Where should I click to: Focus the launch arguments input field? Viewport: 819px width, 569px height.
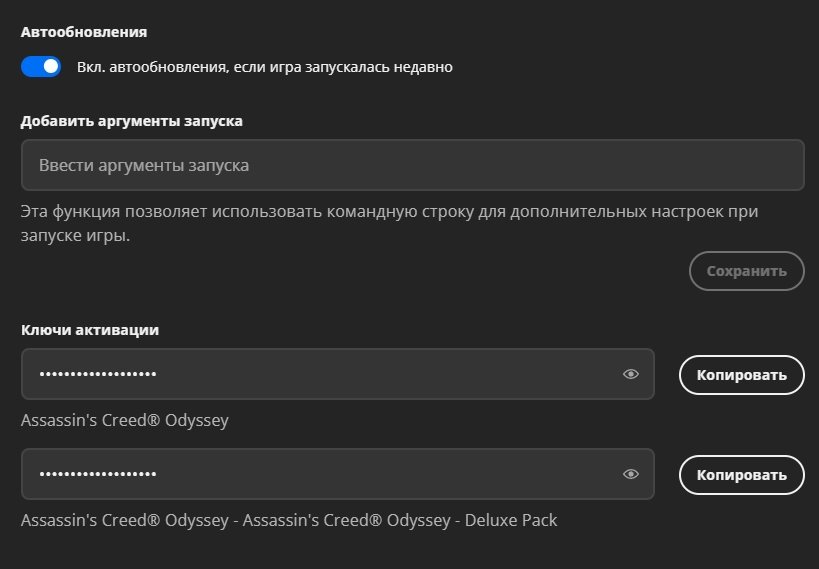[412, 165]
